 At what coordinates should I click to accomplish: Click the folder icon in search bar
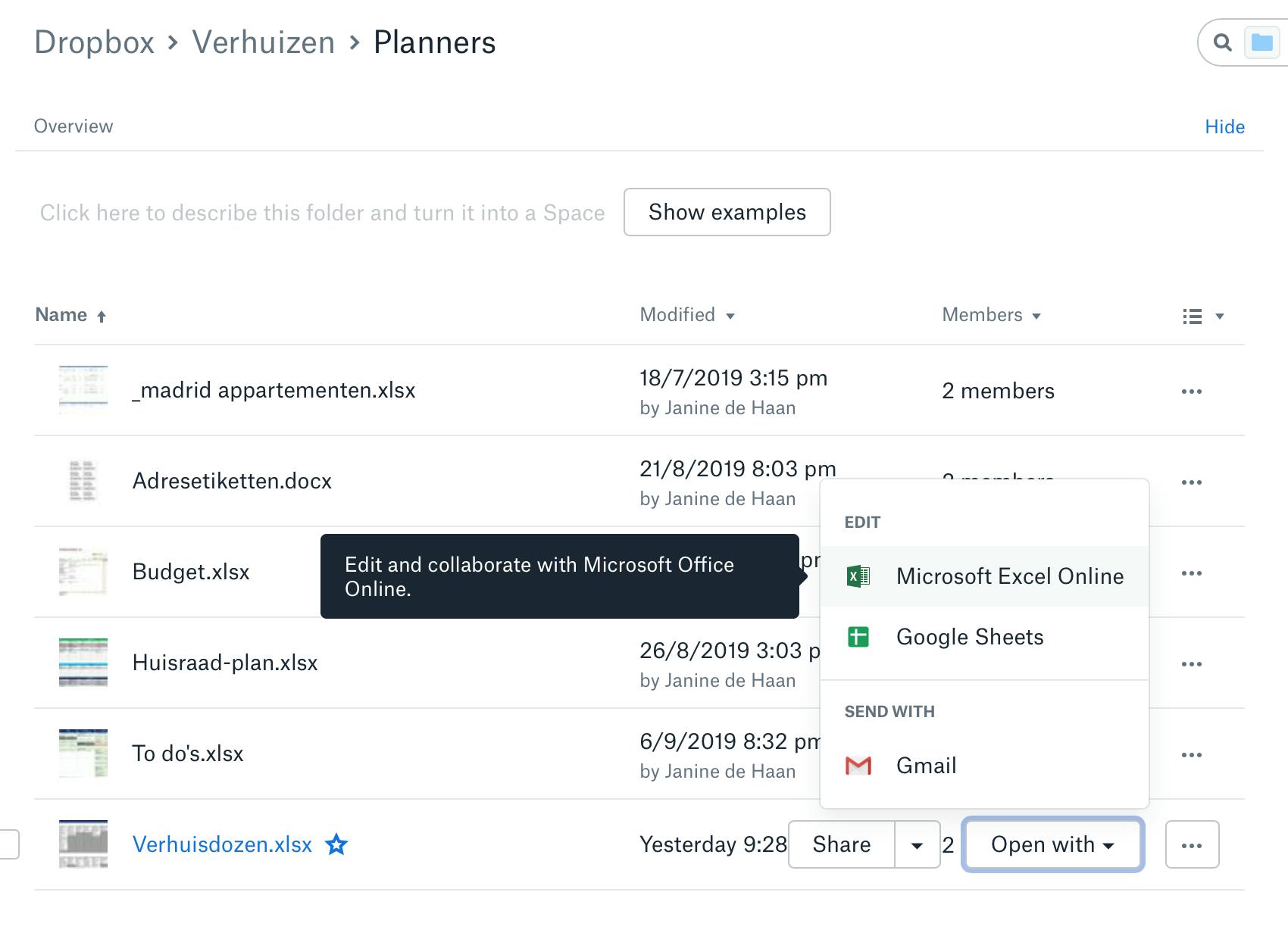(x=1261, y=42)
